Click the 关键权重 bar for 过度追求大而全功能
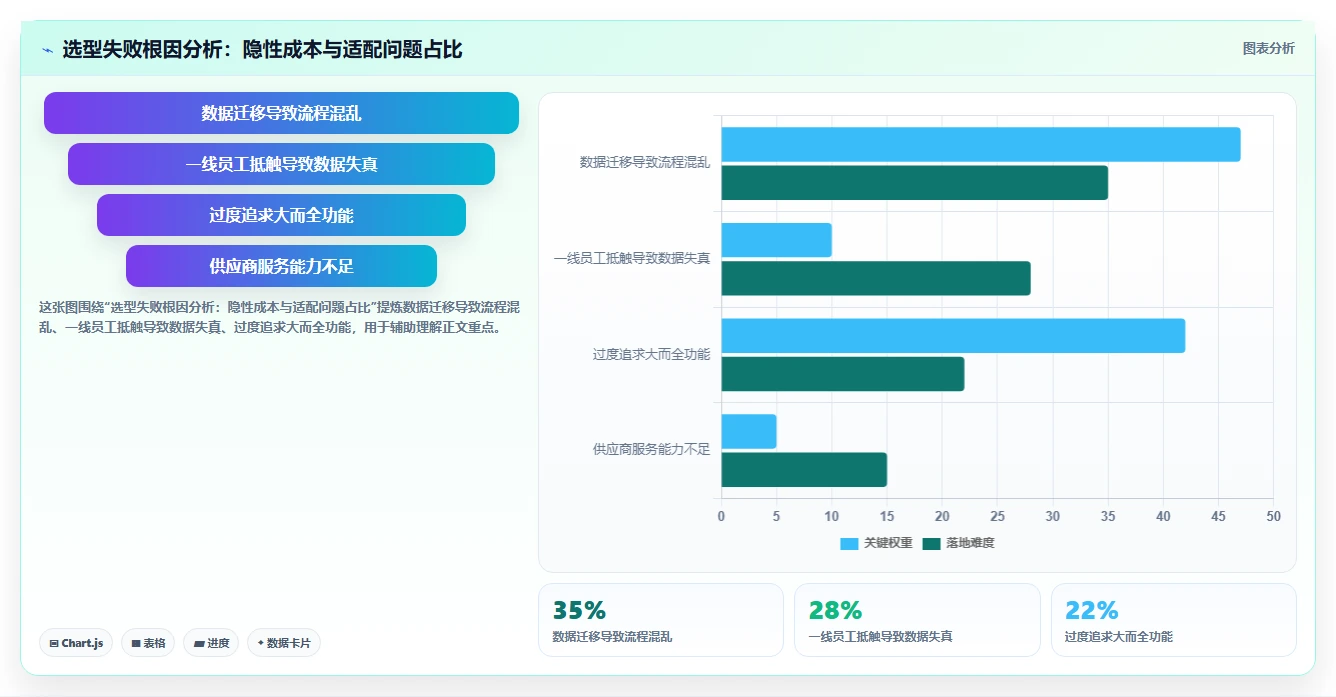Screen dimensions: 1336x697 click(x=953, y=336)
